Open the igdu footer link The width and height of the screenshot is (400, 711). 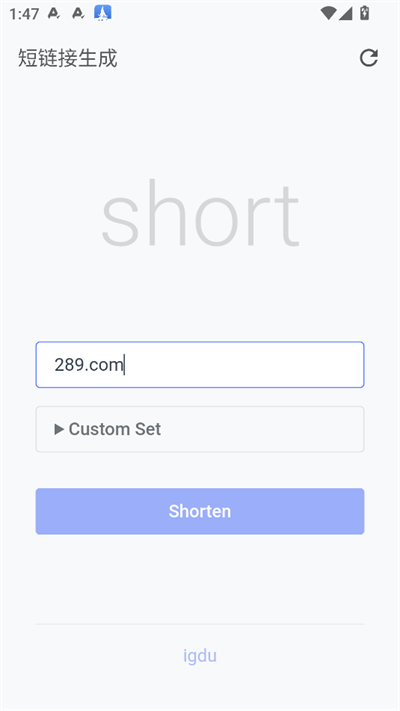[x=200, y=656]
